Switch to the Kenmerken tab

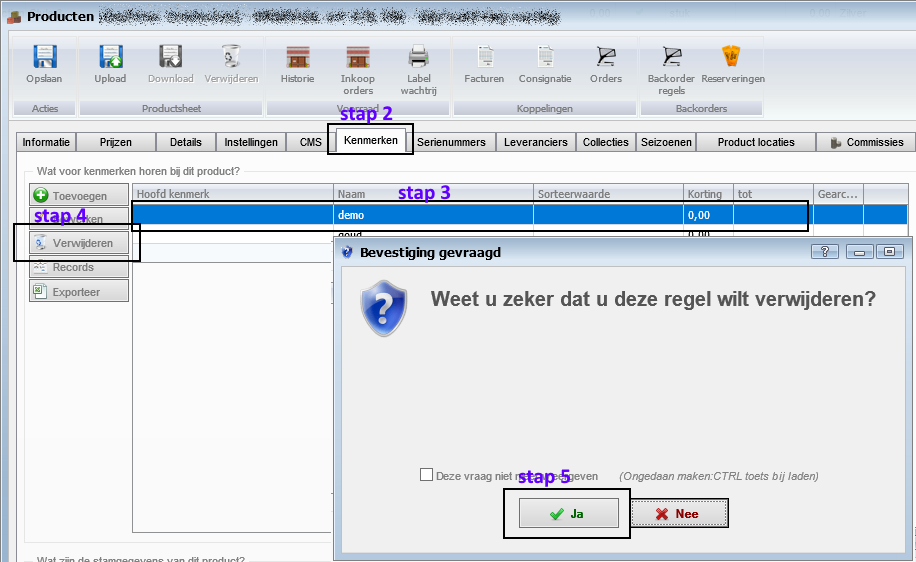(370, 141)
